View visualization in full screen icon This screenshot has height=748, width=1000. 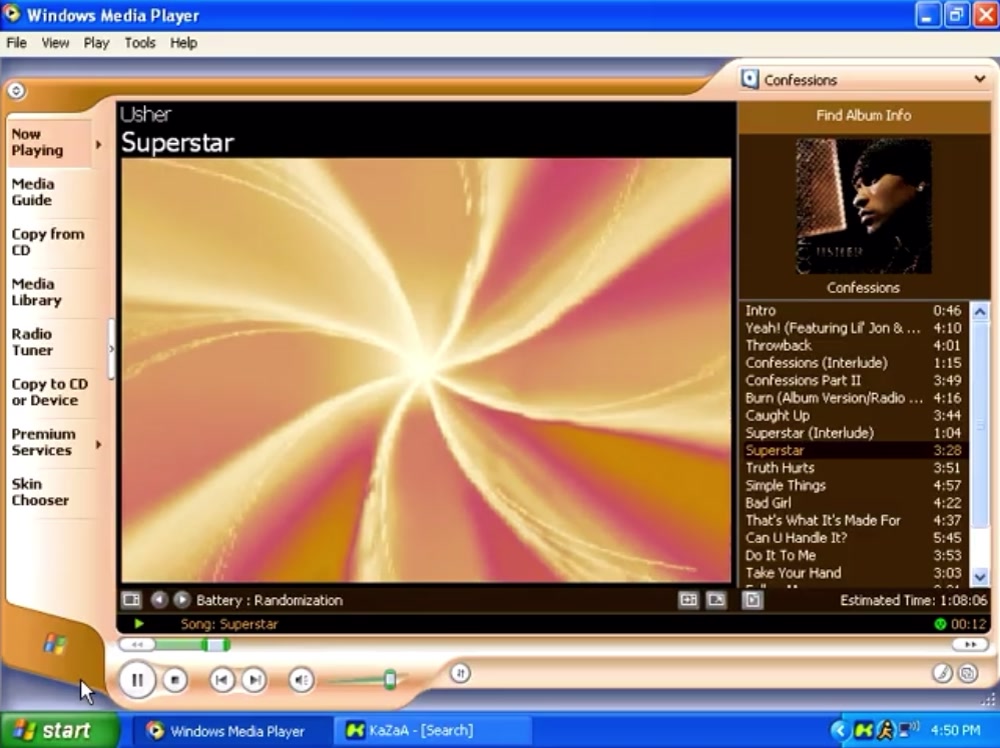[716, 600]
